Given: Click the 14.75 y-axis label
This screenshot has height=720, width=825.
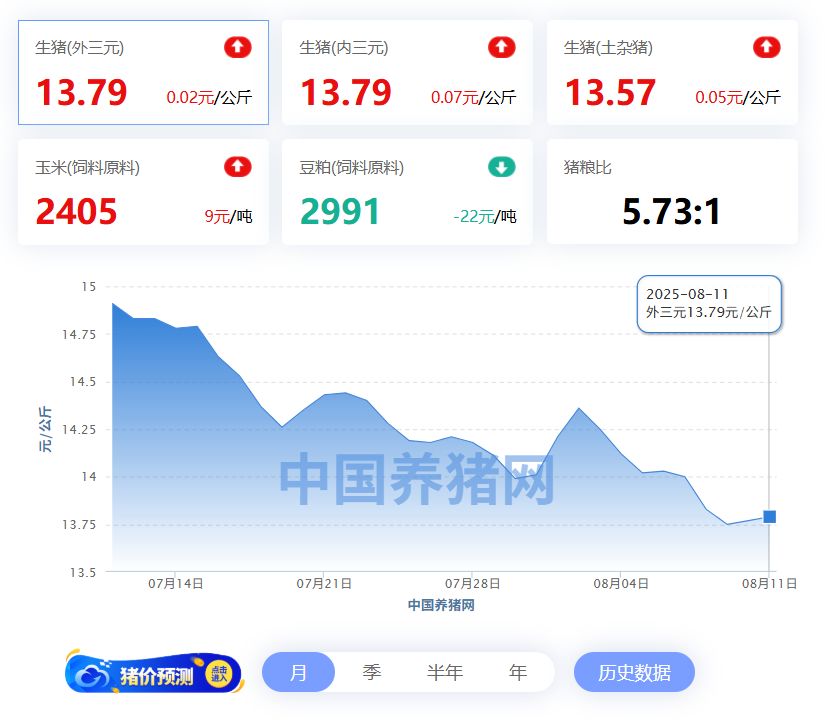Looking at the screenshot, I should click(79, 335).
